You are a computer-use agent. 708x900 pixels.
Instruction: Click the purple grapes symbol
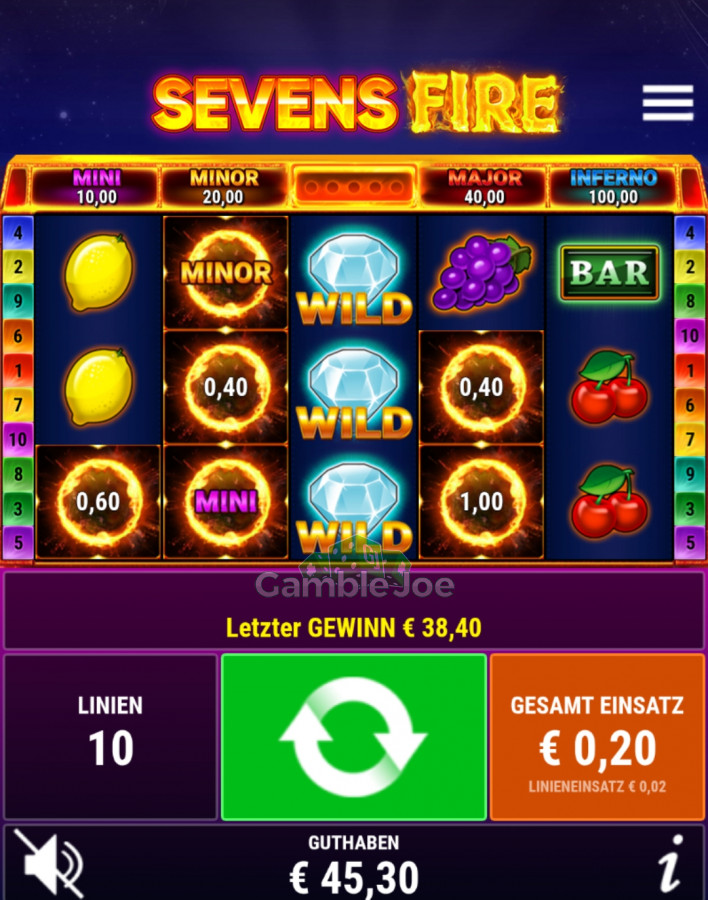pyautogui.click(x=481, y=272)
